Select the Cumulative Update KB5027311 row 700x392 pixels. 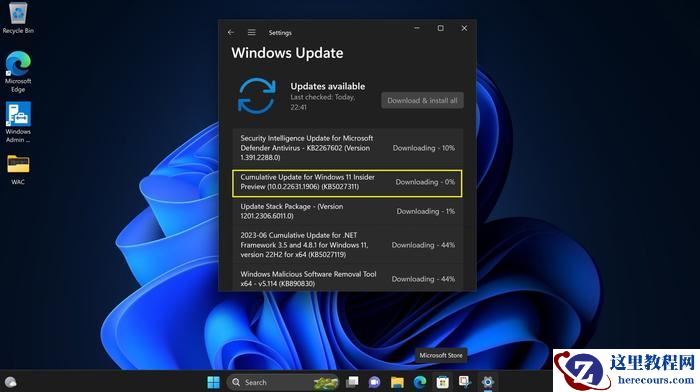coord(347,183)
